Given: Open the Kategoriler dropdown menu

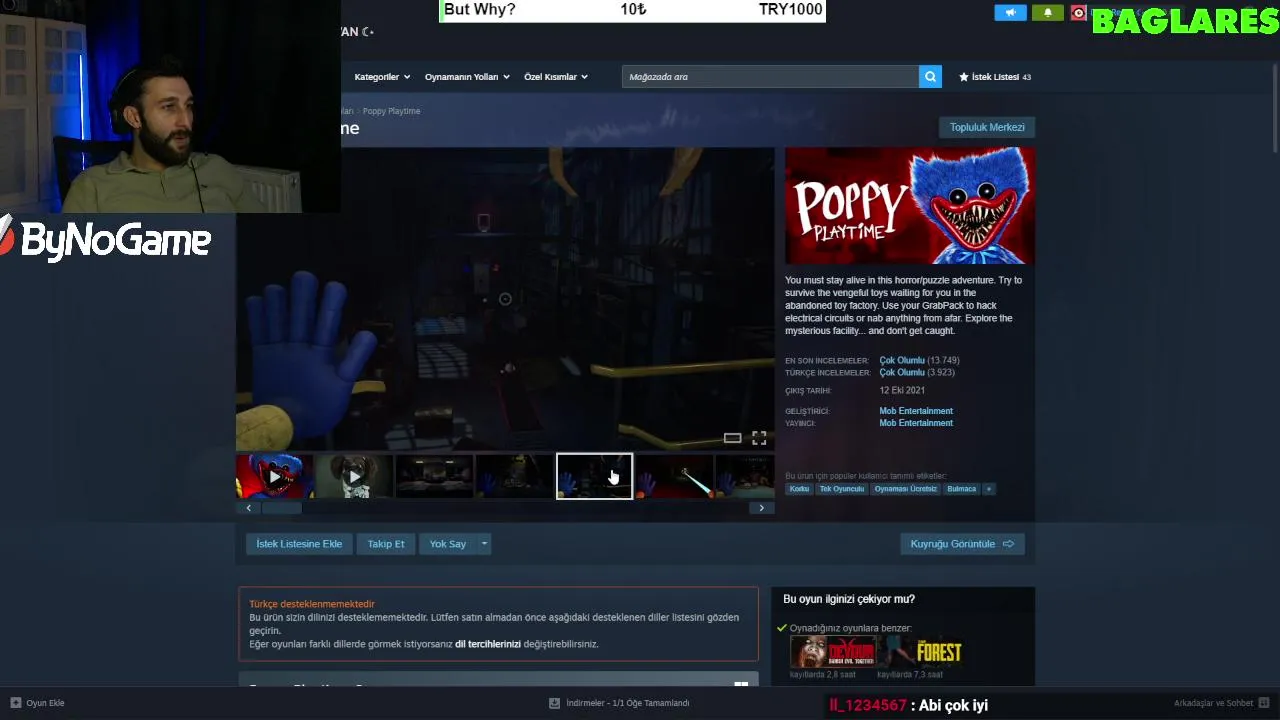Looking at the screenshot, I should click(382, 77).
